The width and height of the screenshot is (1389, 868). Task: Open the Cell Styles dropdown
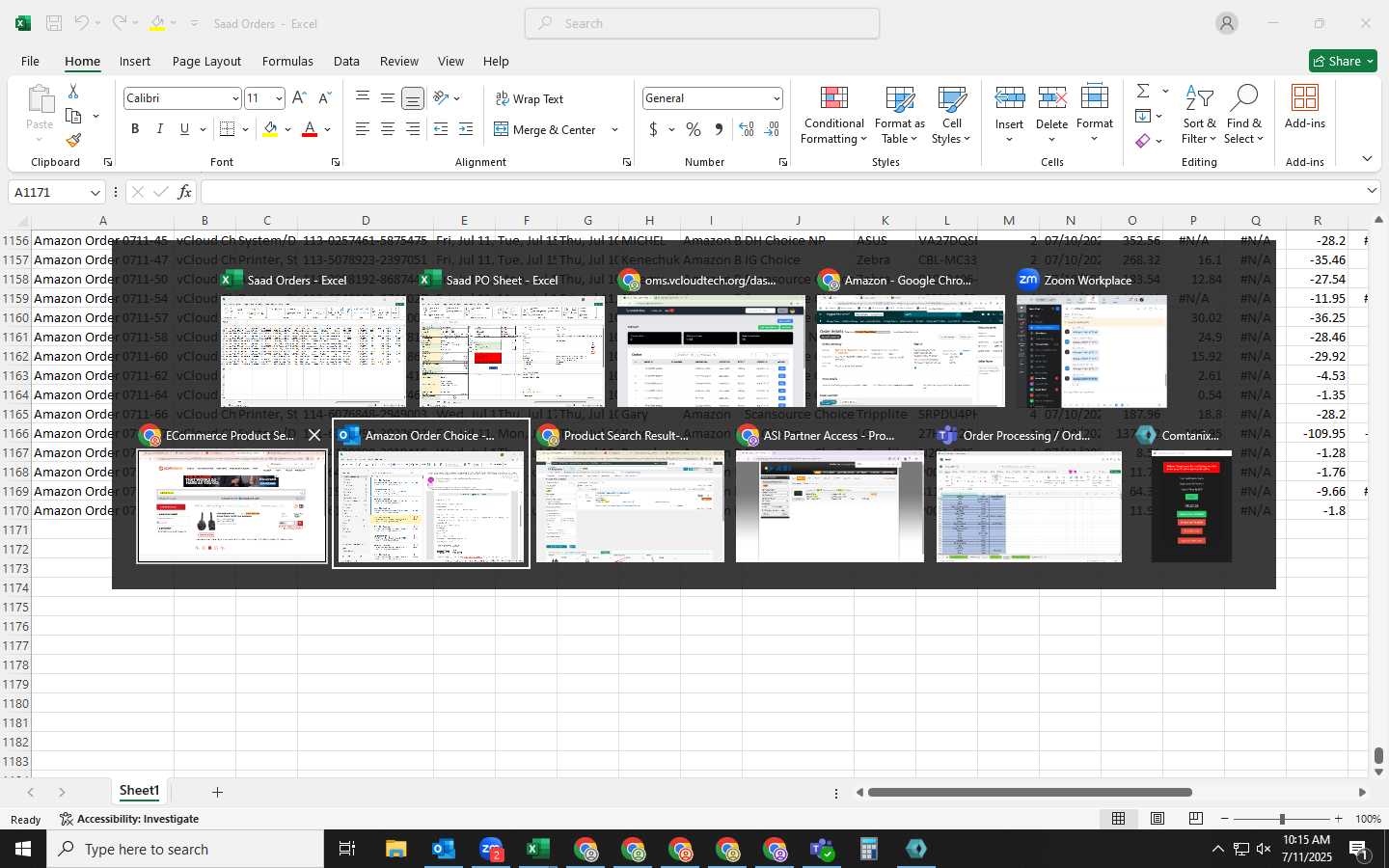click(x=951, y=116)
